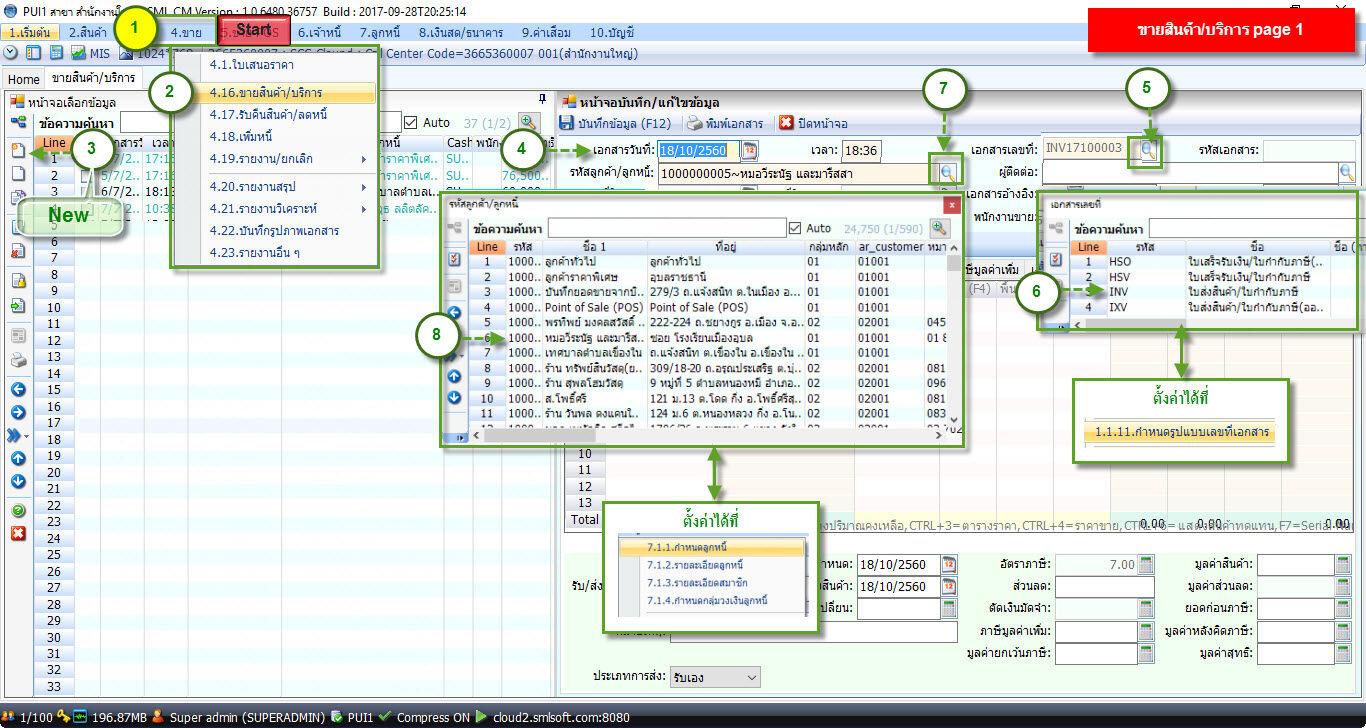Click the clock icon in the top toolbar
Screen dimensions: 1366x728
tap(11, 53)
